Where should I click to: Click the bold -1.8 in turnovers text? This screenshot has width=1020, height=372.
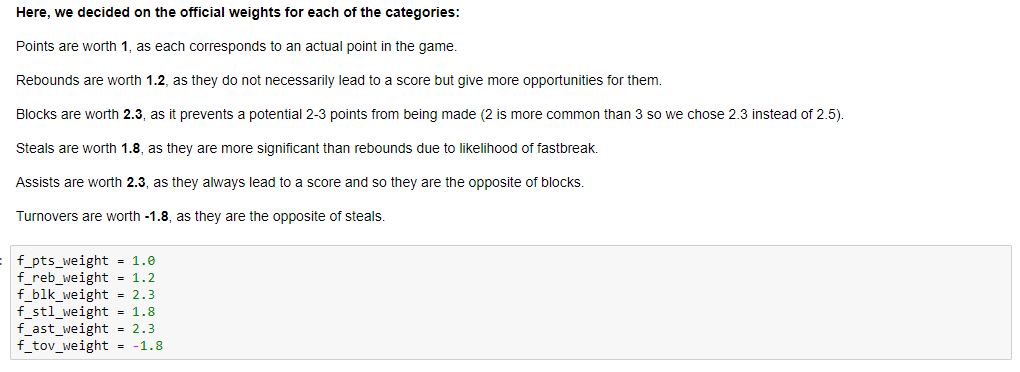coord(157,216)
